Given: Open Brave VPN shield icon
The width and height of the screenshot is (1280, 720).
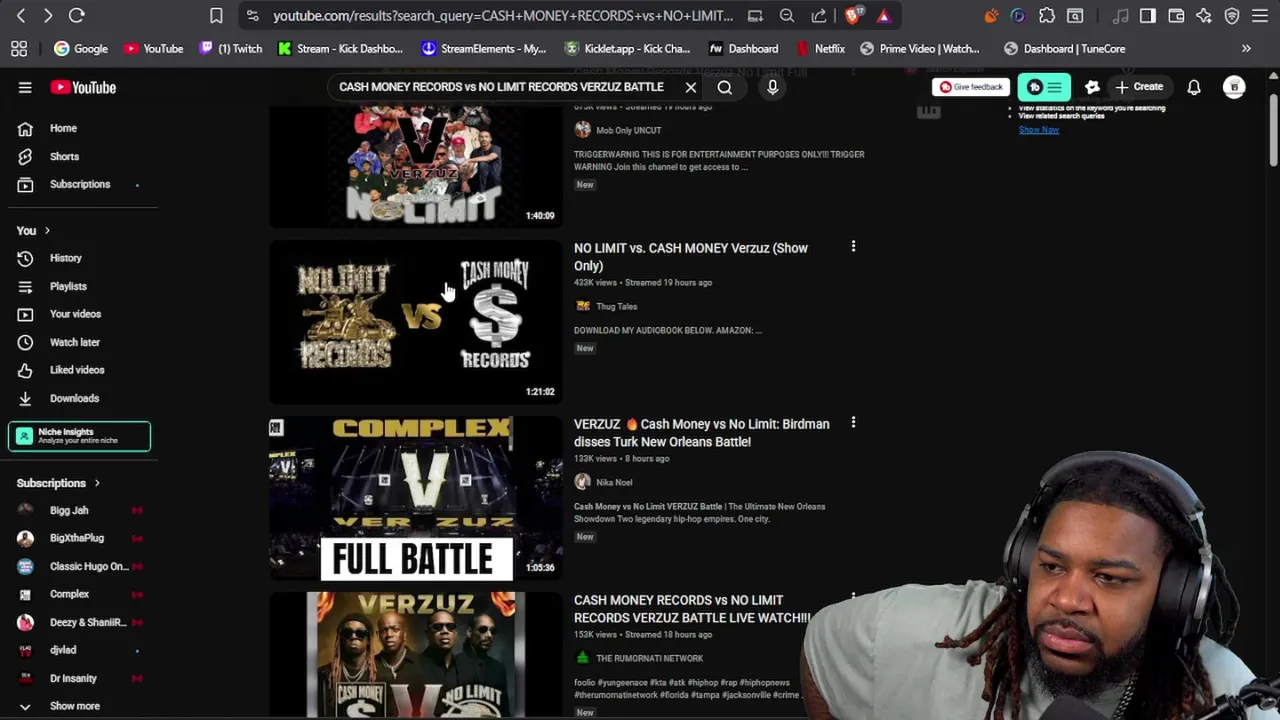Looking at the screenshot, I should point(1232,16).
